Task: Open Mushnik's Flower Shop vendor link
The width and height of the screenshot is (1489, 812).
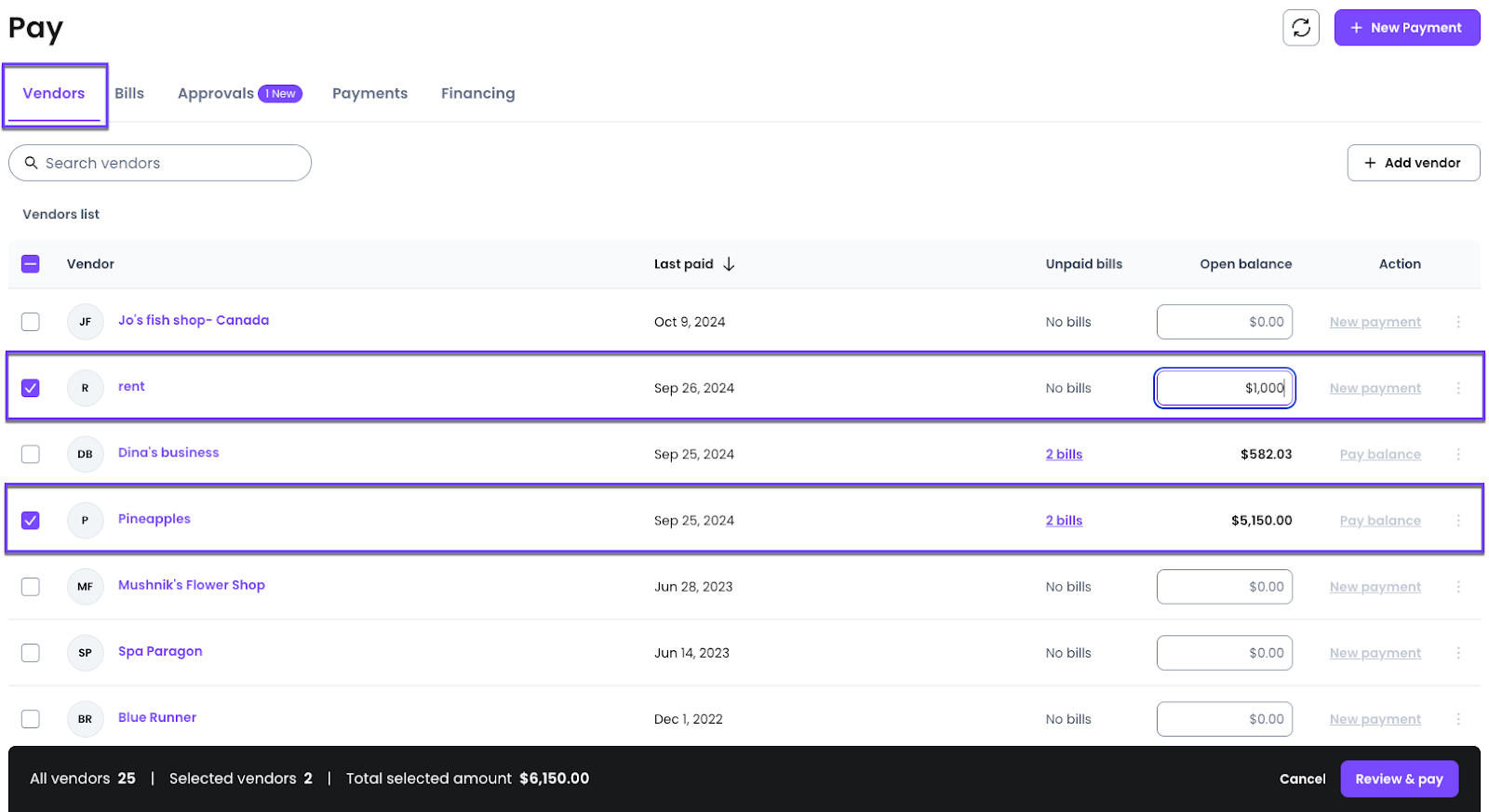Action: pyautogui.click(x=192, y=585)
